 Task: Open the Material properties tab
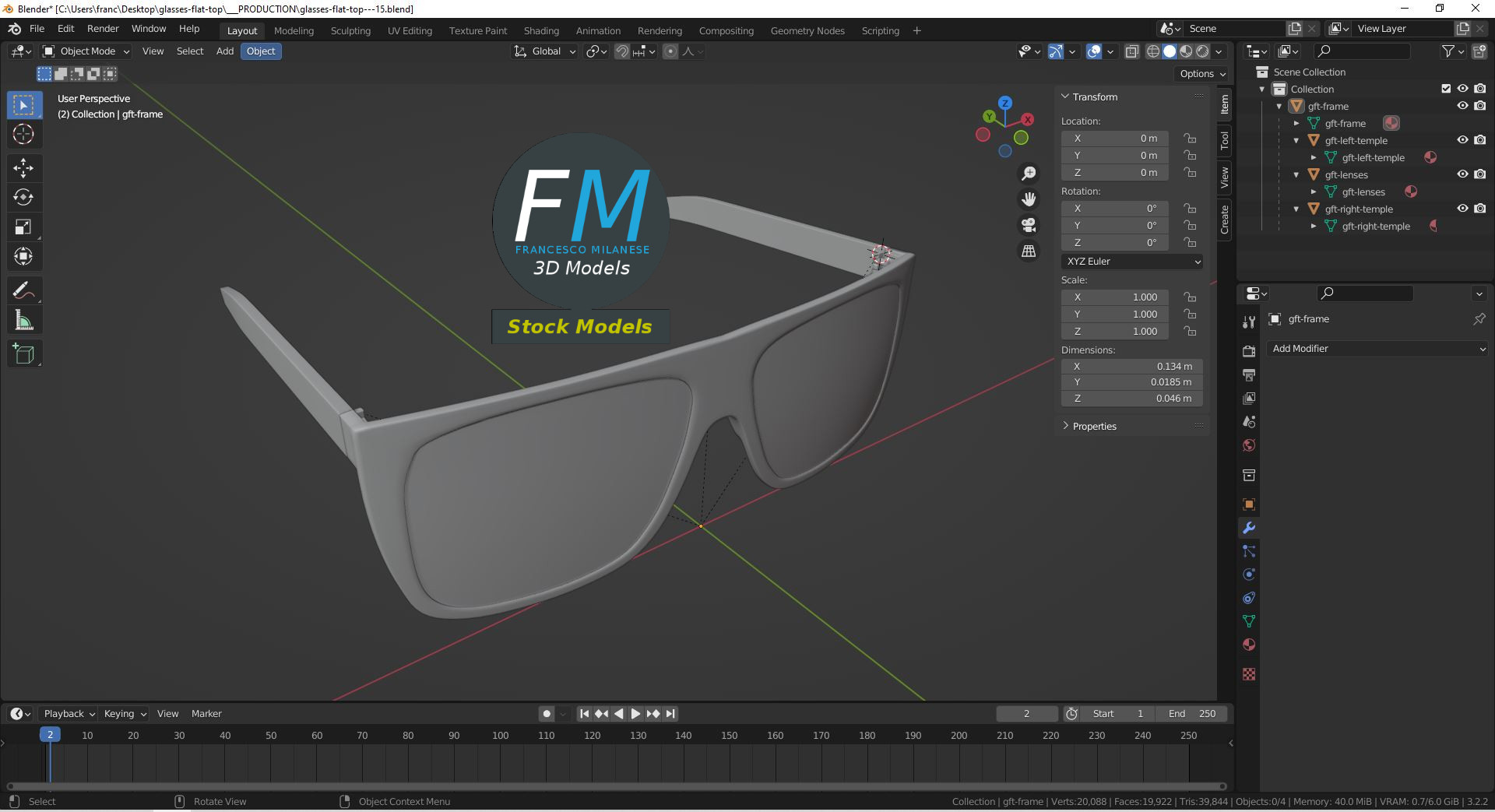[1249, 645]
